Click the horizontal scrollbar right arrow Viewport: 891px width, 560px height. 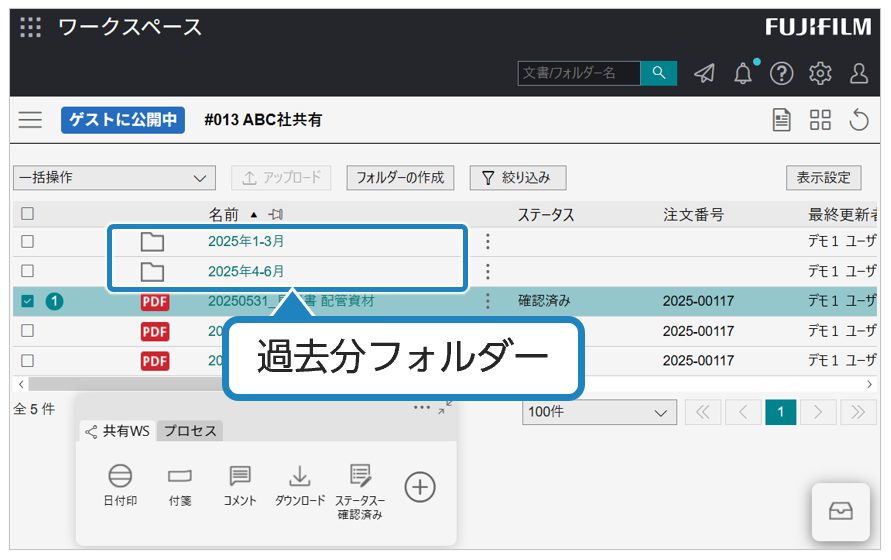click(869, 384)
